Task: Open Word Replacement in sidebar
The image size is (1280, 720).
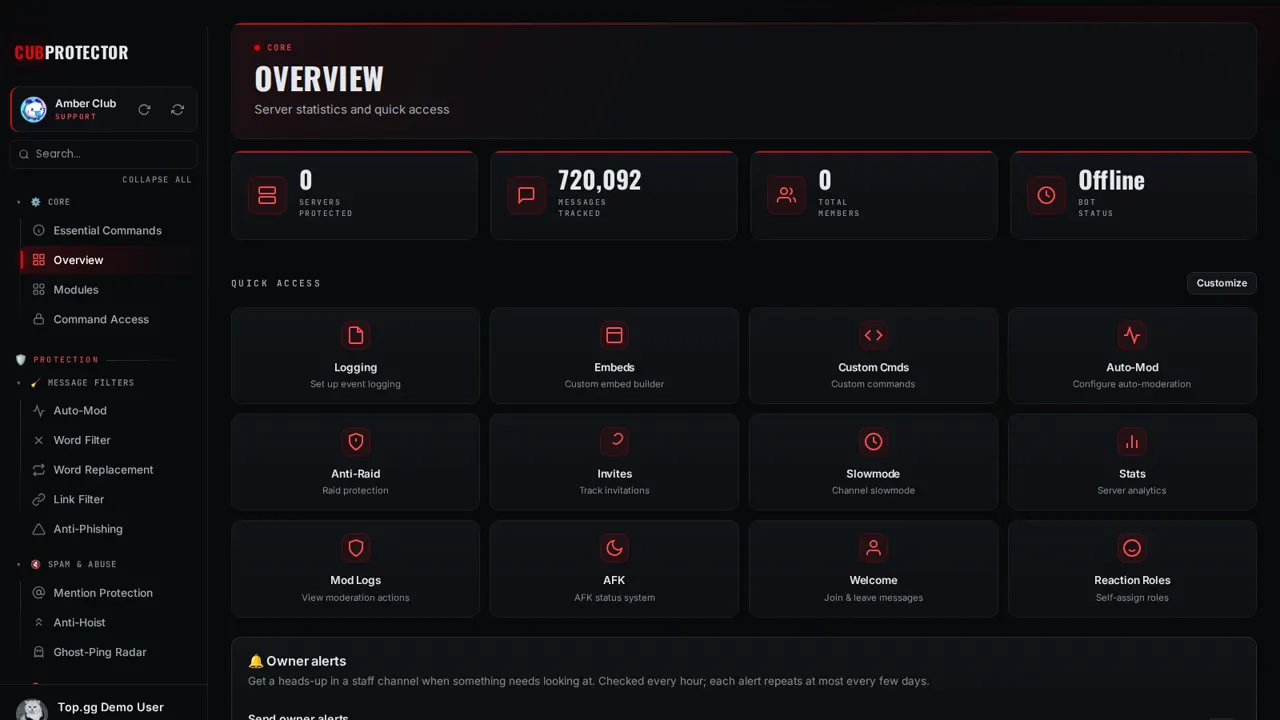Action: pyautogui.click(x=108, y=470)
